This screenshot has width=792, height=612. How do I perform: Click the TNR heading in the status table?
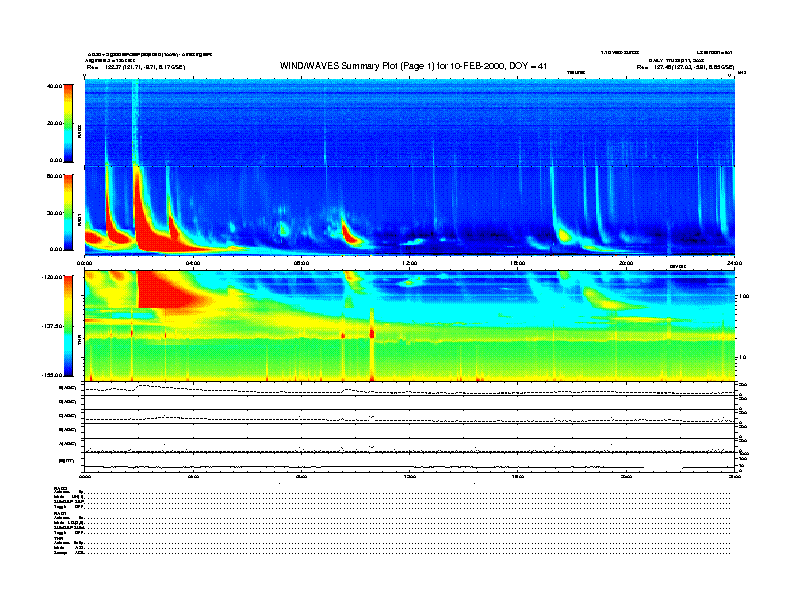click(58, 538)
